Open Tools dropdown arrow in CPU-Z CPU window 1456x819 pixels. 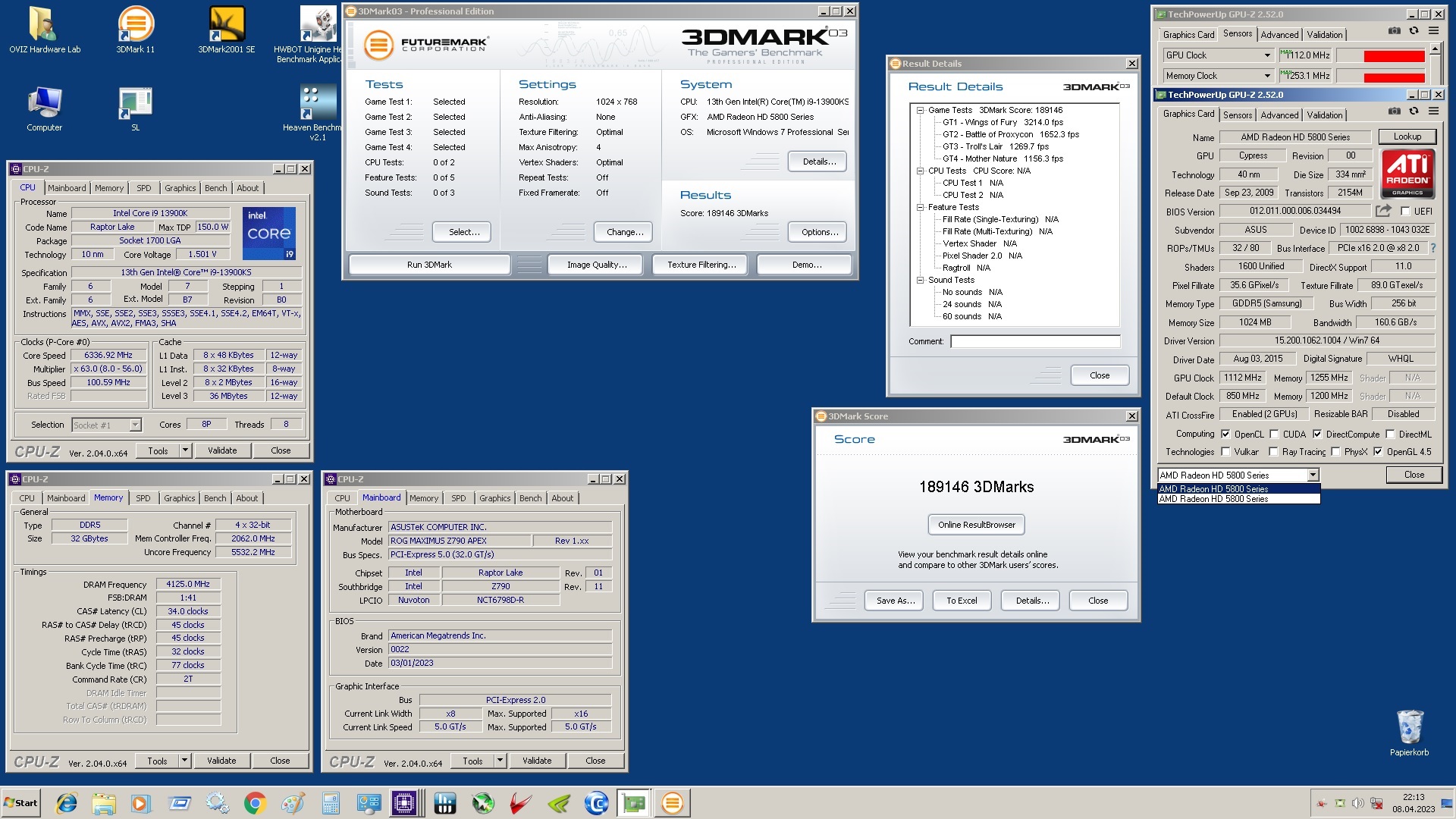click(x=185, y=450)
